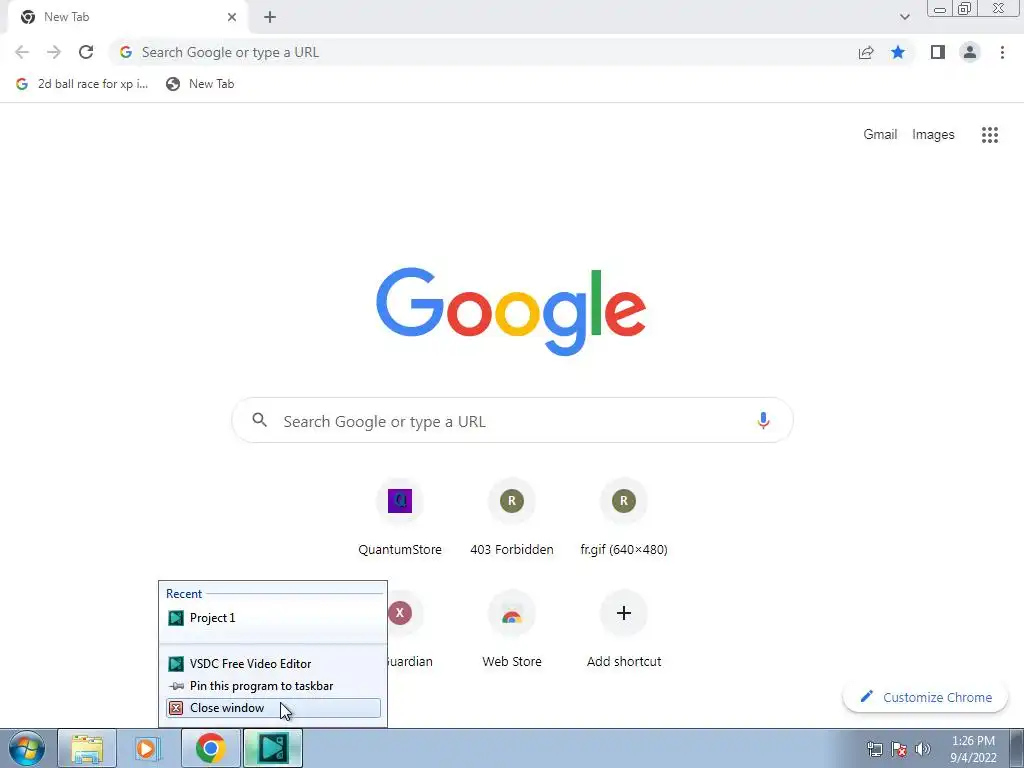
Task: Click the share page icon in address bar
Action: (866, 52)
